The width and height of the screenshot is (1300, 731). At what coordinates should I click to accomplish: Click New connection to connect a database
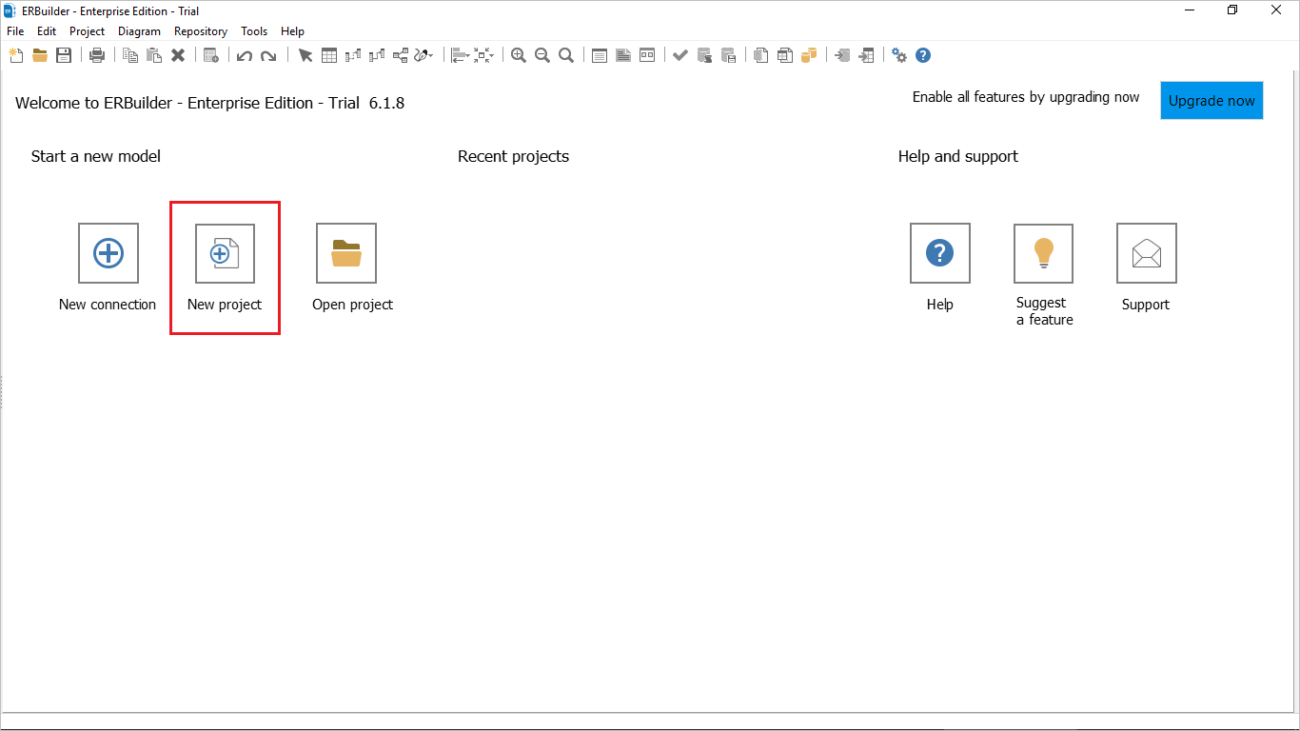point(107,252)
